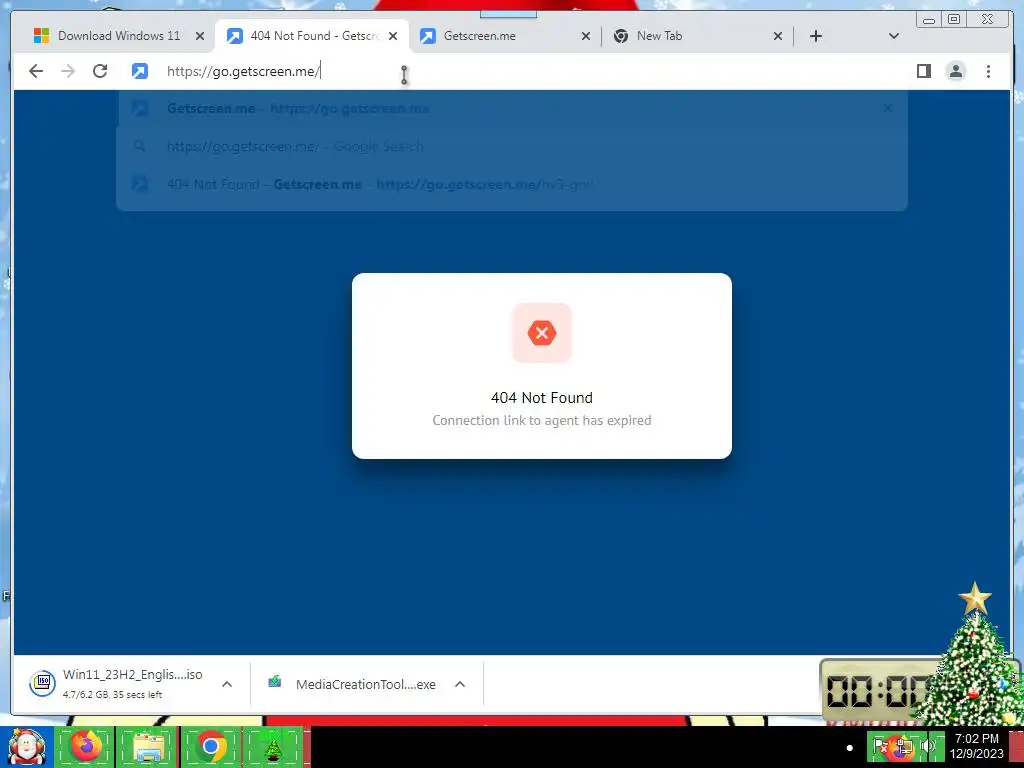Restore the Chrome window size
This screenshot has width=1024, height=768.
coord(954,20)
